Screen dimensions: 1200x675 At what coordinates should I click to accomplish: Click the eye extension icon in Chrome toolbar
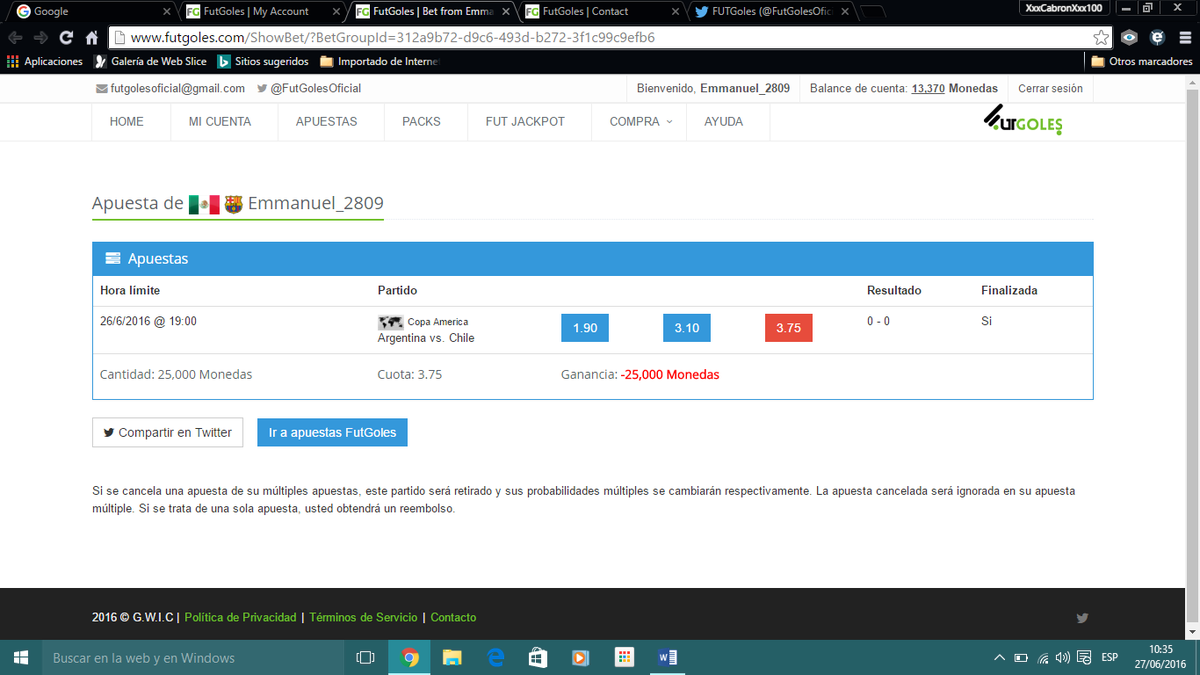(1129, 38)
